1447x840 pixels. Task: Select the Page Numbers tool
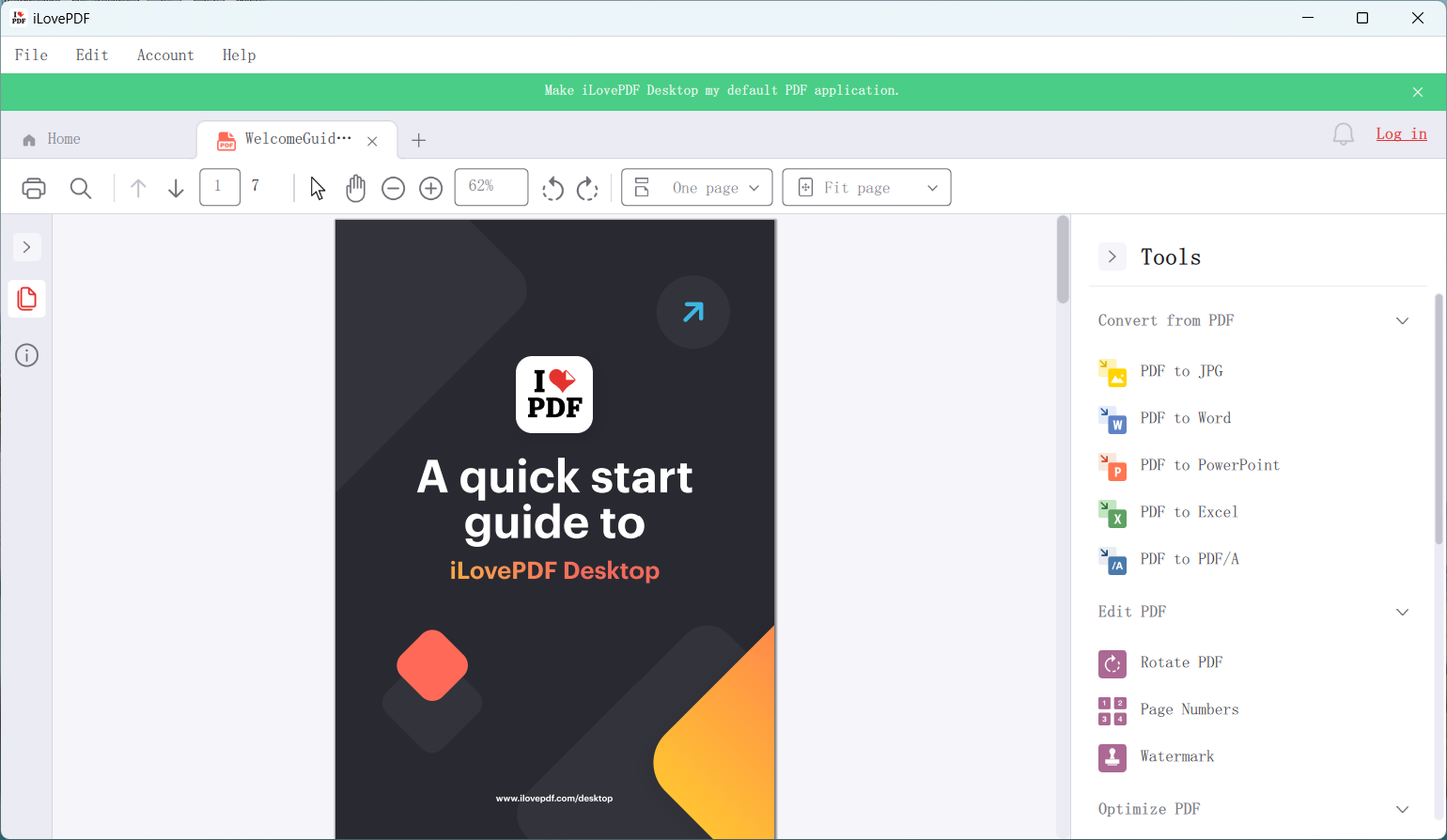click(1189, 709)
